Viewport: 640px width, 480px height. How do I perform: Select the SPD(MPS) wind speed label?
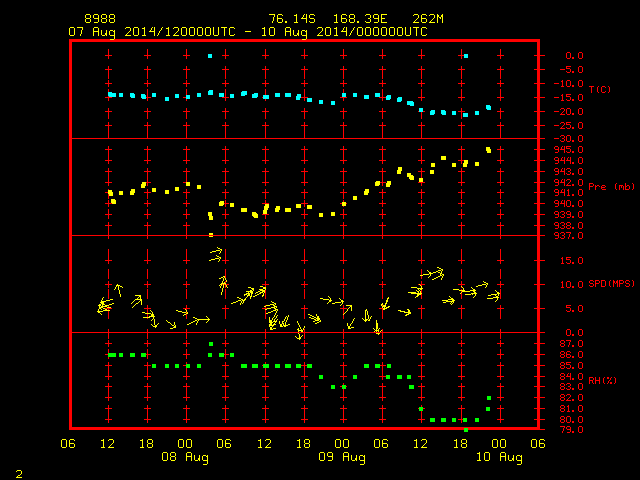click(611, 283)
